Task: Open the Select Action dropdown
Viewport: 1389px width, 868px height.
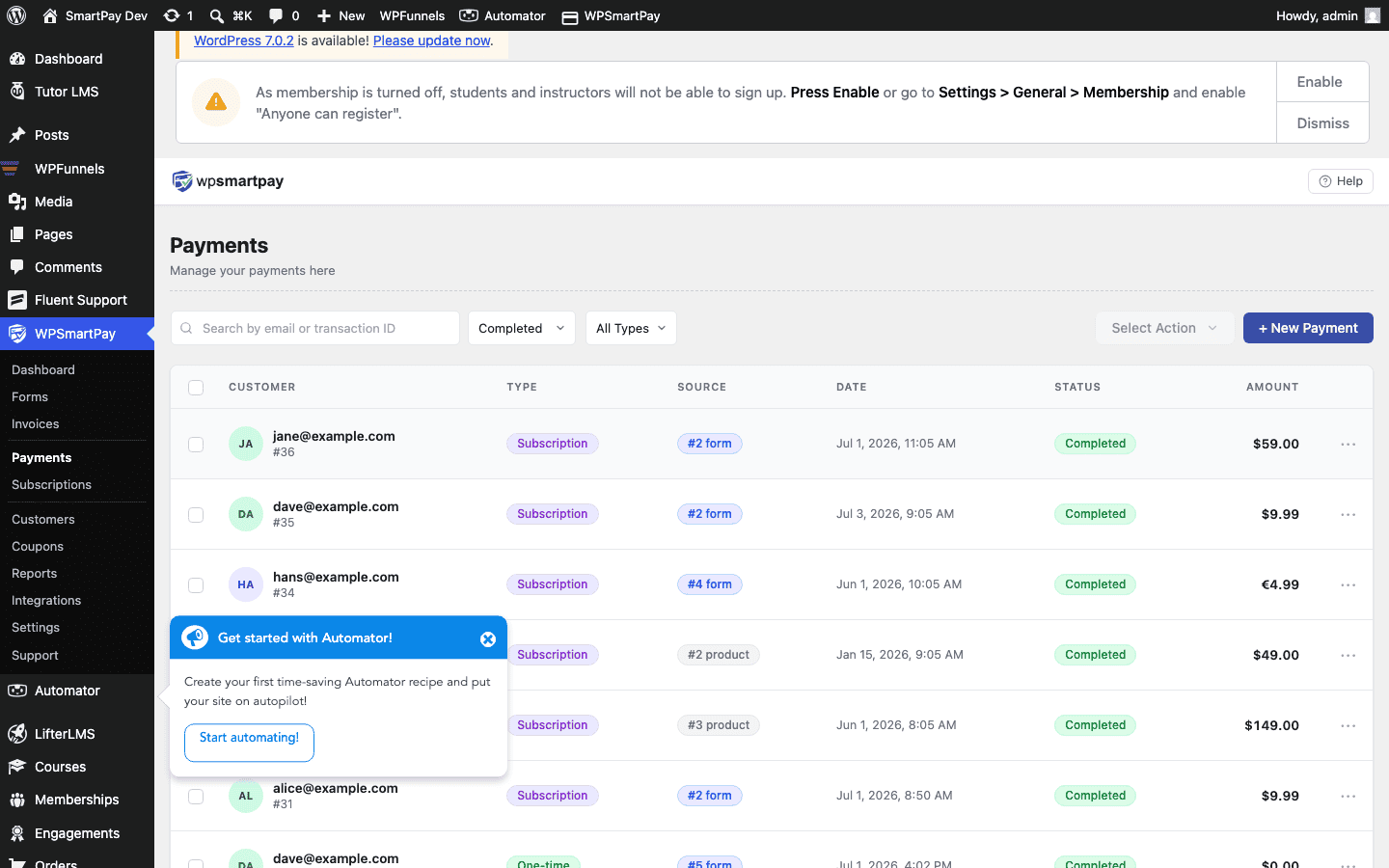Action: click(1164, 328)
